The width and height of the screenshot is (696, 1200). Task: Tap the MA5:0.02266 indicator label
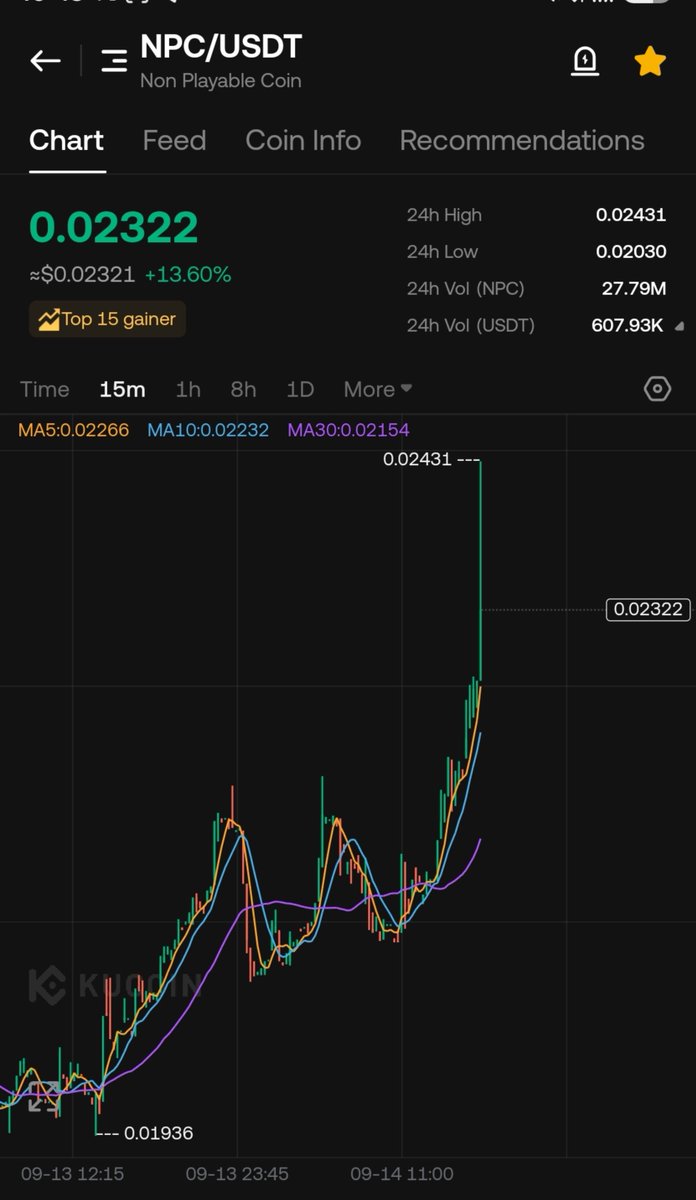tap(74, 430)
